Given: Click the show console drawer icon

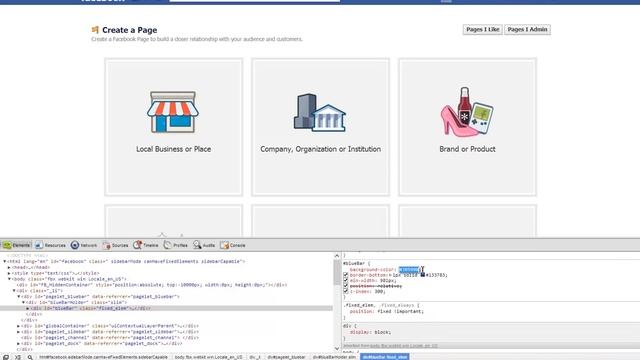Looking at the screenshot, I should coord(18,357).
